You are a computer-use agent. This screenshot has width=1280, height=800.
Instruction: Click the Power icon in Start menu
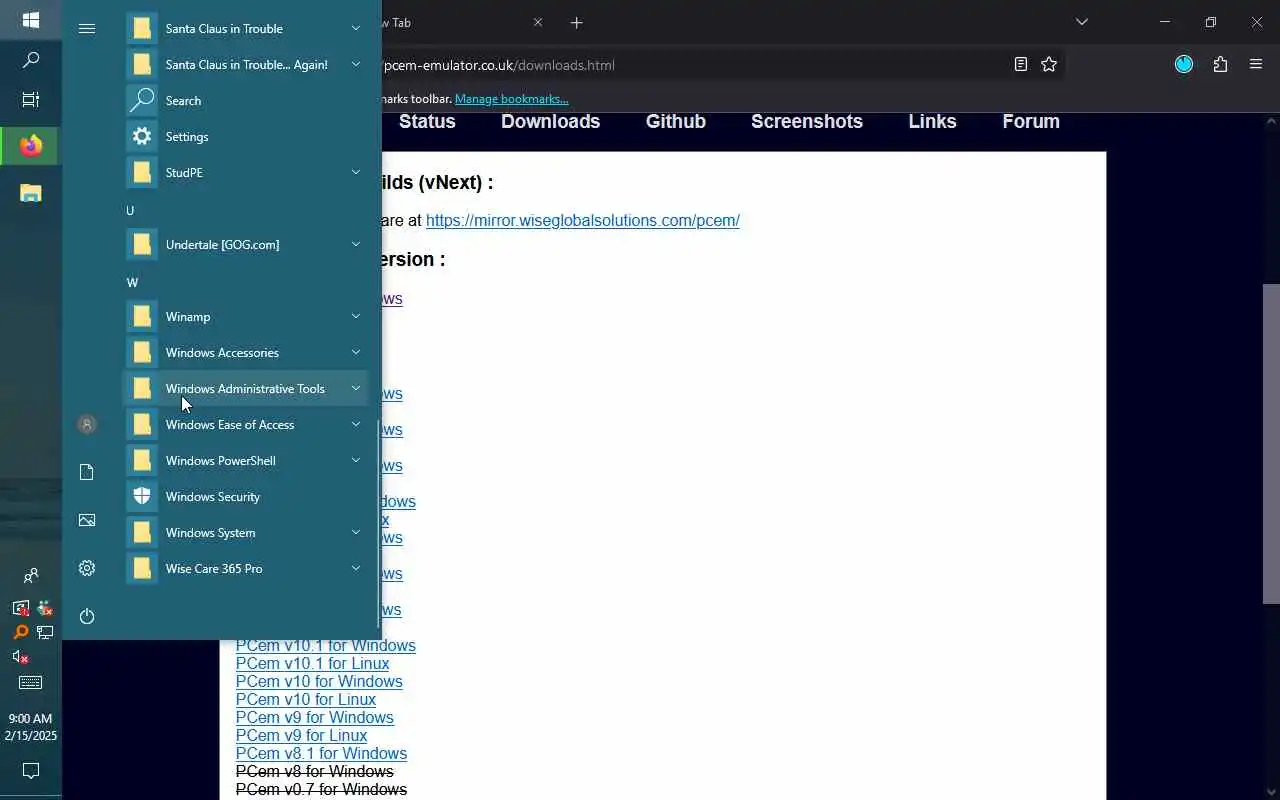(87, 616)
